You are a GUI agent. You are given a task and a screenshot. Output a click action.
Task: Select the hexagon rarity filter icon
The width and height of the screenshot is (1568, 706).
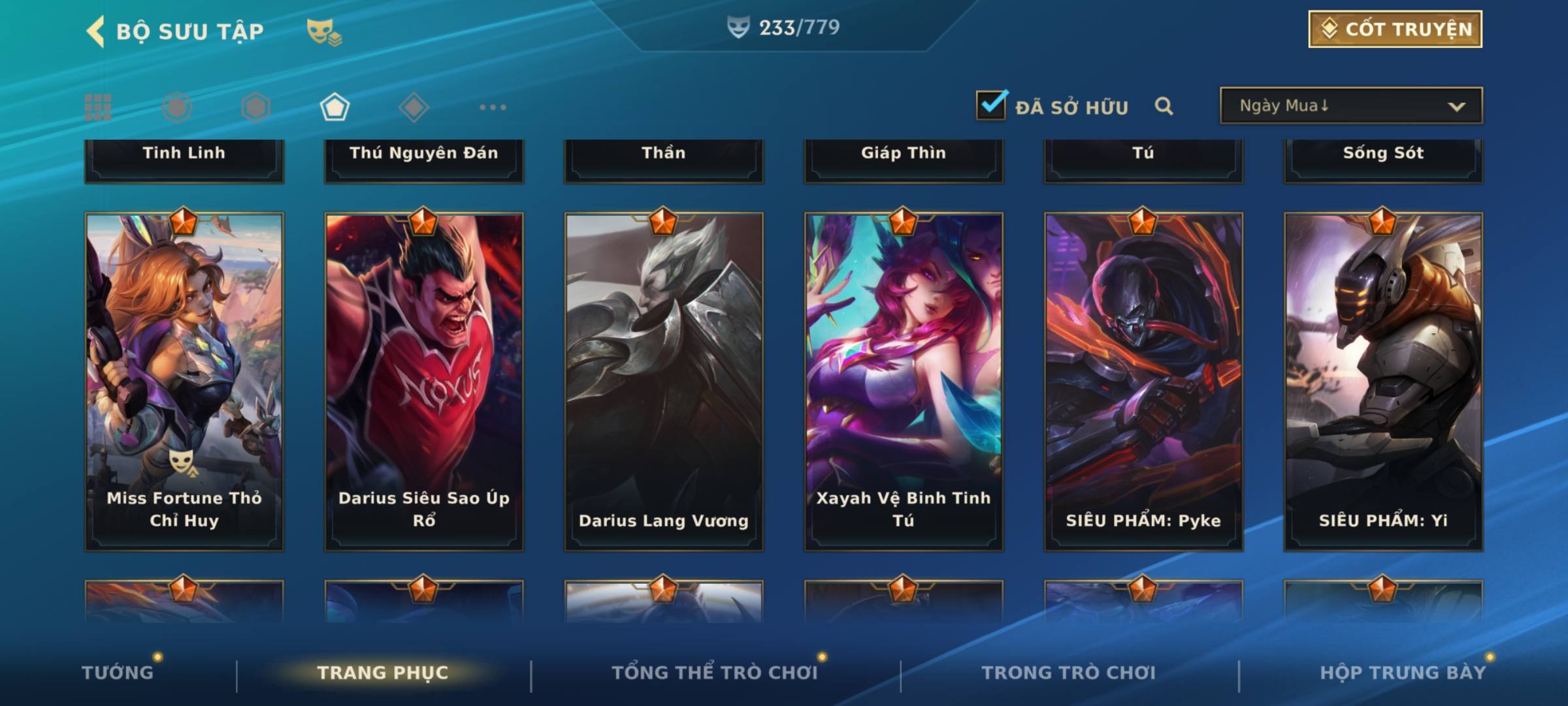(x=255, y=107)
